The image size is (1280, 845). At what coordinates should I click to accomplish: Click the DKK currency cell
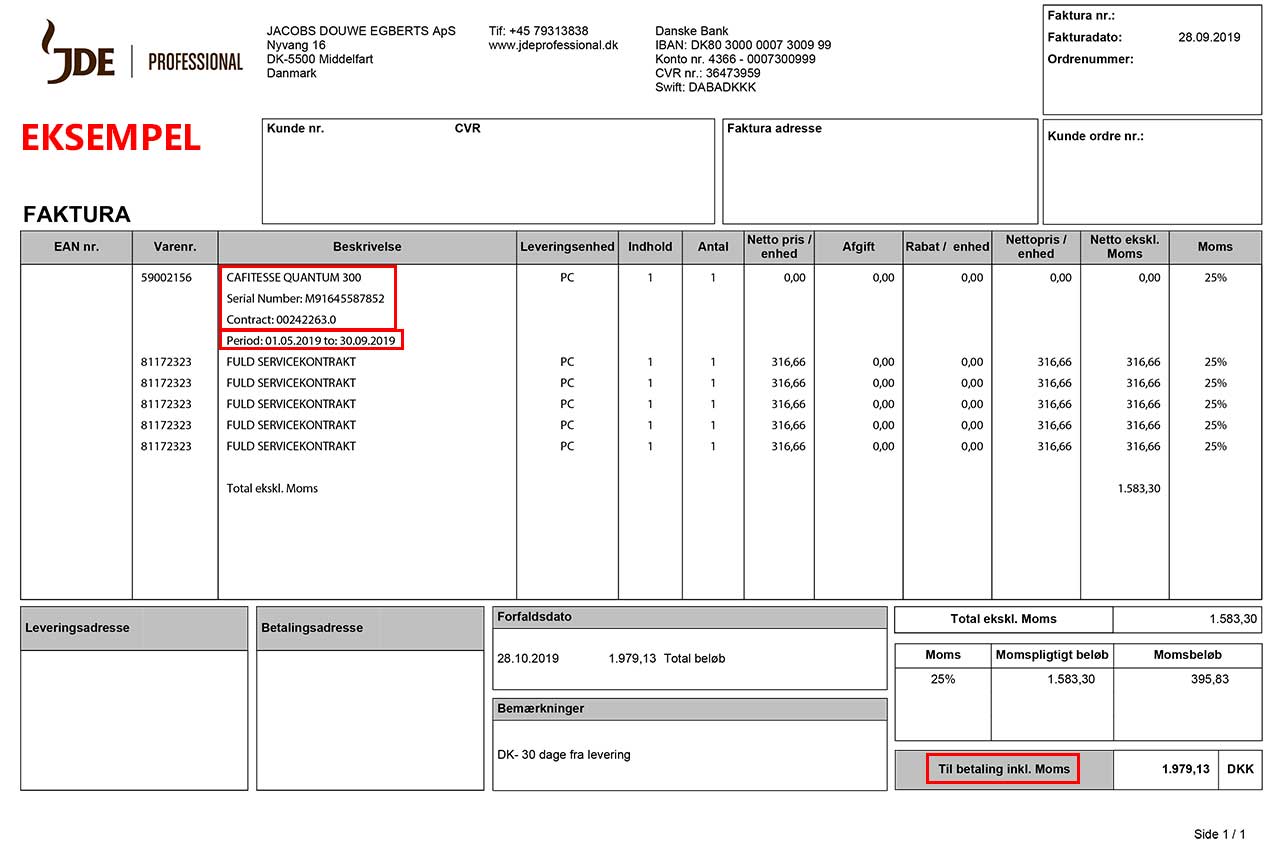(1240, 770)
